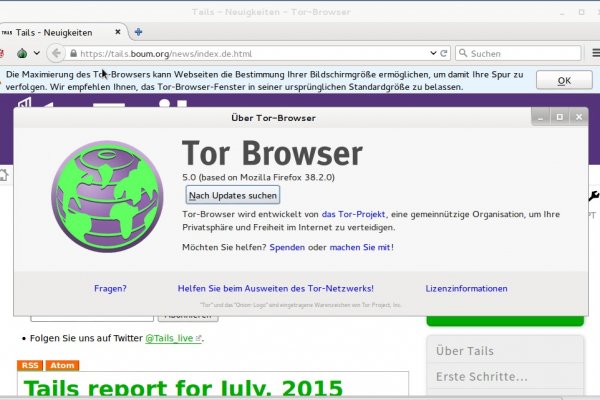Click the back navigation arrow

tap(57, 53)
